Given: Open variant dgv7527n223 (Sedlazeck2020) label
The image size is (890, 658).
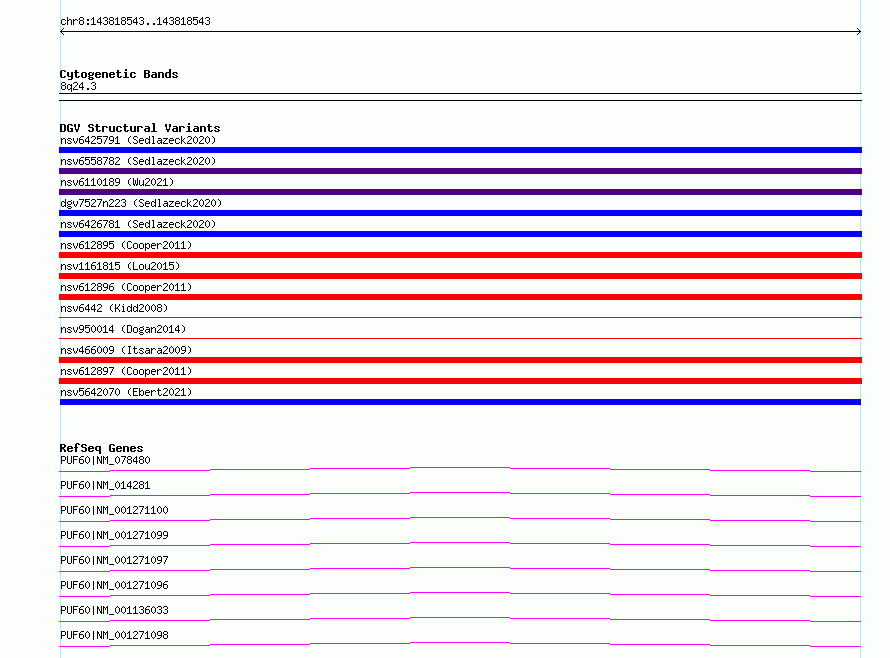Looking at the screenshot, I should 141,203.
